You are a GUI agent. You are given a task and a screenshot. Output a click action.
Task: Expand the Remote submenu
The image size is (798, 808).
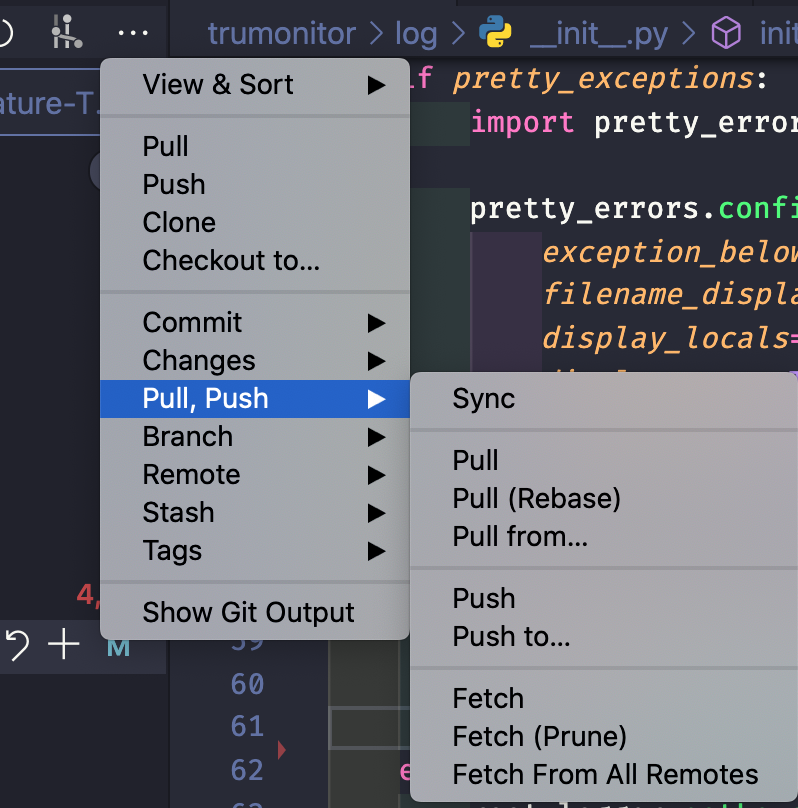[x=191, y=475]
